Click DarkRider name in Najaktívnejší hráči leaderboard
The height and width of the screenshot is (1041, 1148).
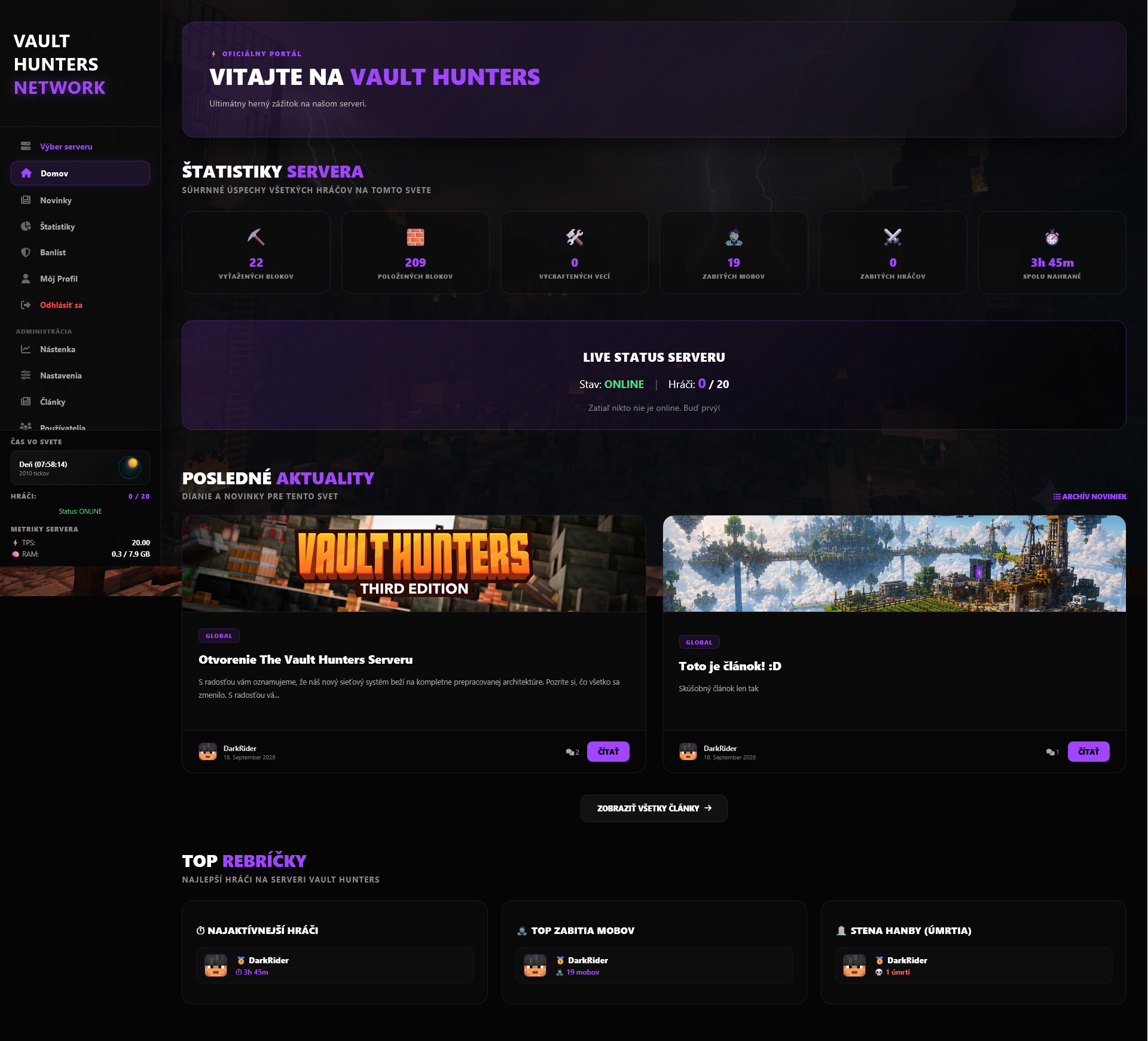point(268,960)
